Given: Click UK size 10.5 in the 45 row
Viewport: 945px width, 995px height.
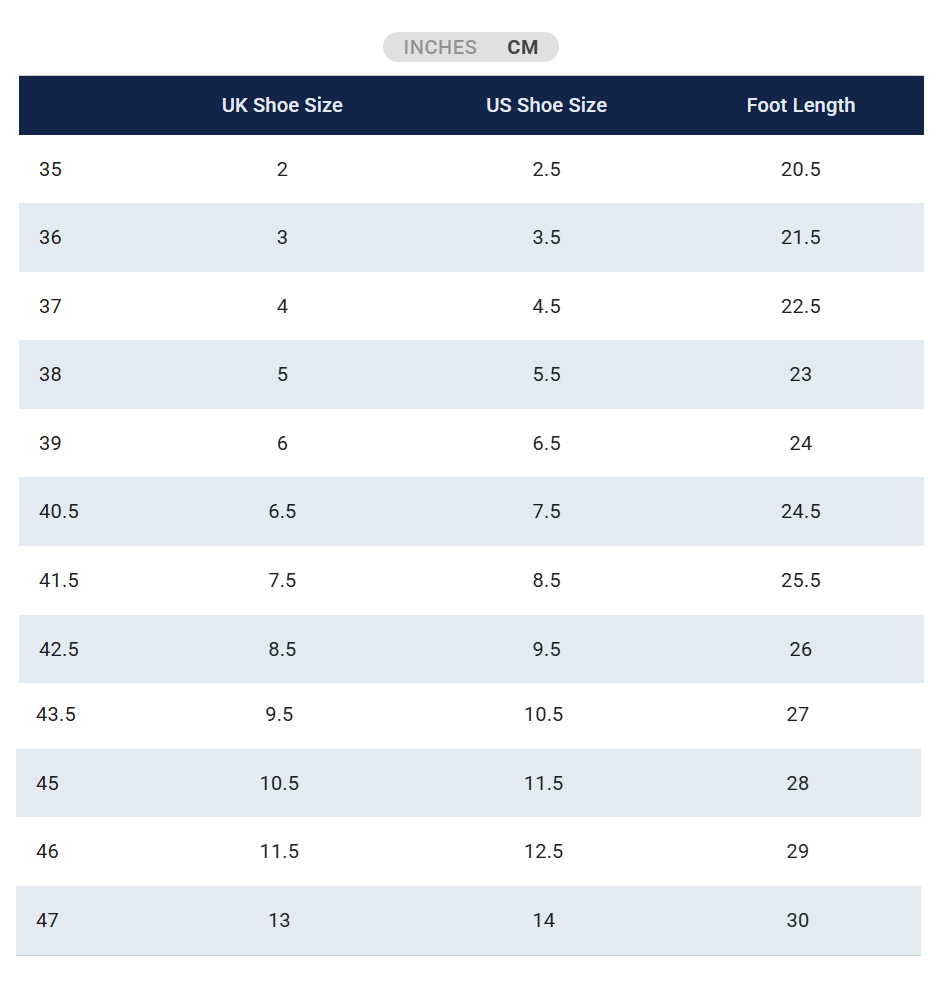Looking at the screenshot, I should tap(279, 783).
